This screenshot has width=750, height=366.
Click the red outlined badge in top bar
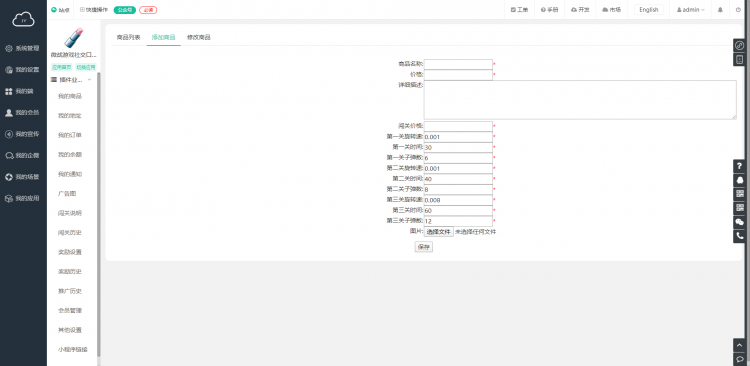148,10
